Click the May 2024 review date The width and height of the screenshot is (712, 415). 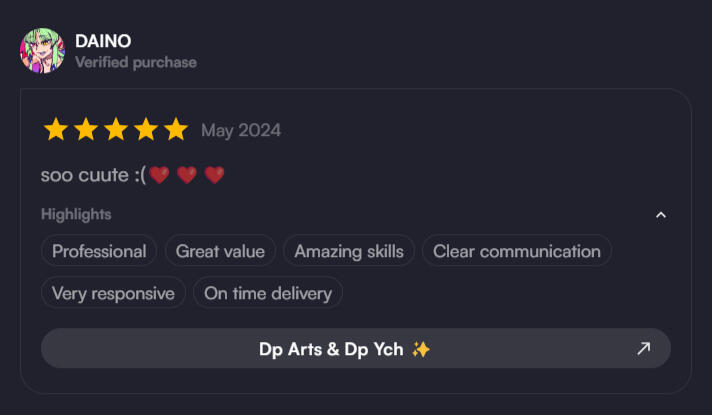coord(241,130)
